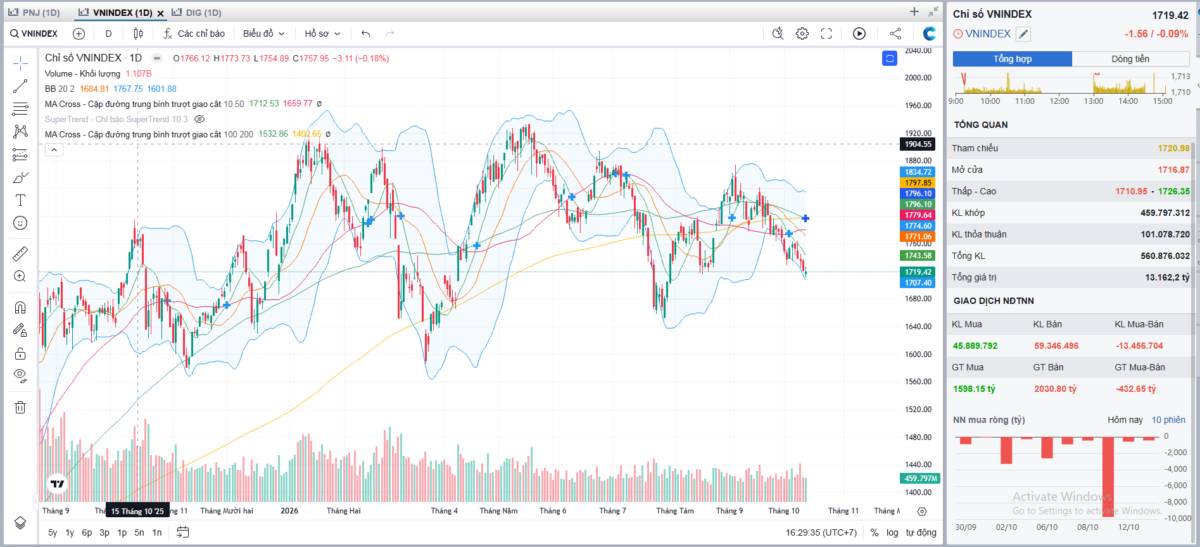Open the emoji icons tool
The height and width of the screenshot is (547, 1200).
click(x=20, y=223)
